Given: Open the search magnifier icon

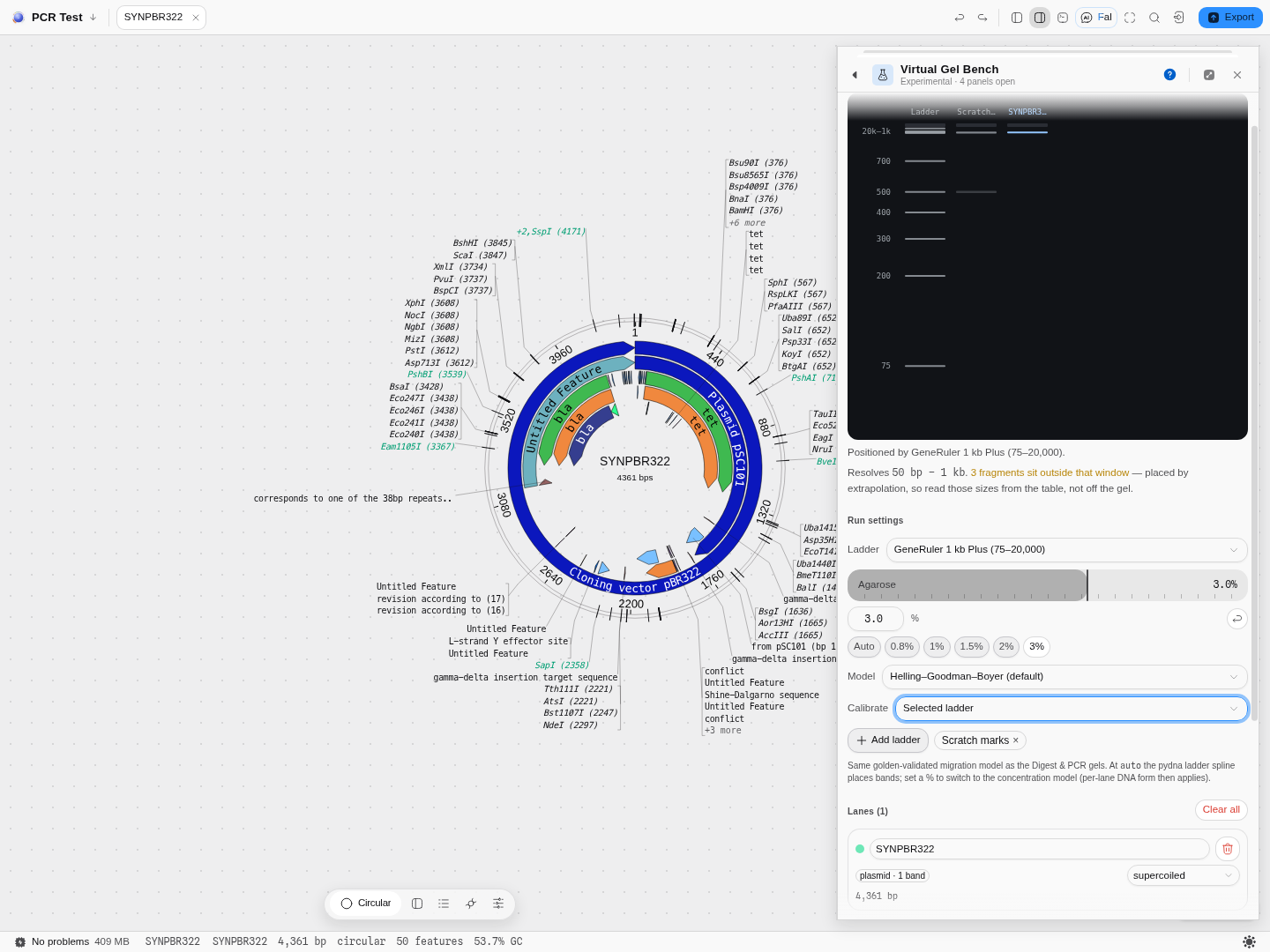Looking at the screenshot, I should click(1154, 18).
